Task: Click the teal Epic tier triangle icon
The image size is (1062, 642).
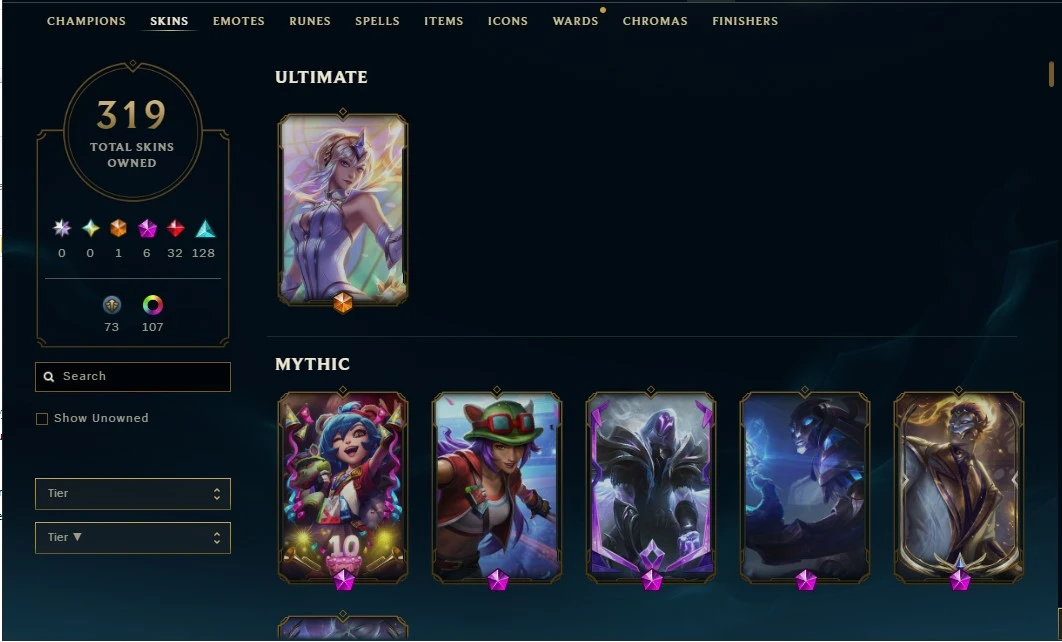Action: pyautogui.click(x=205, y=229)
